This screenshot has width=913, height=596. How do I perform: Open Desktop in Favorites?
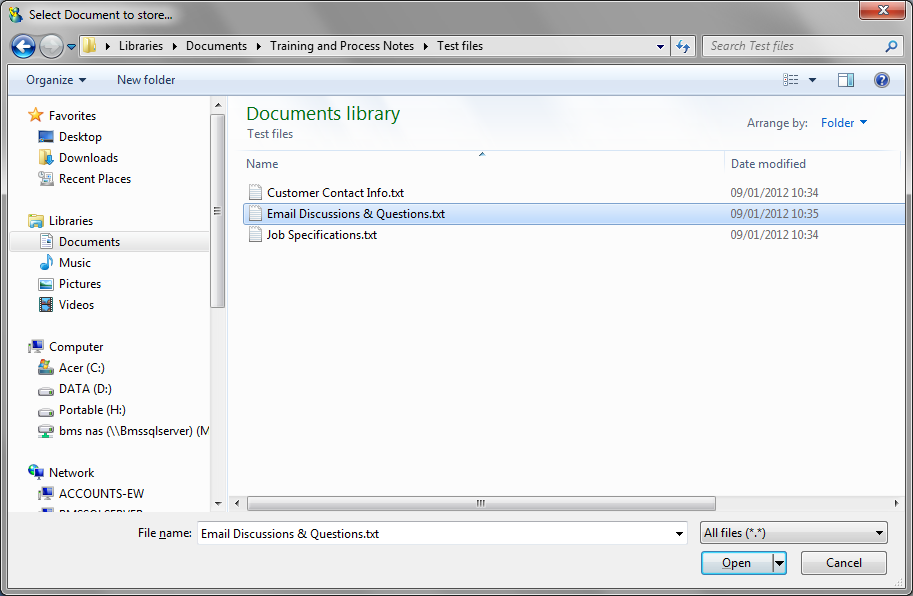(x=80, y=137)
